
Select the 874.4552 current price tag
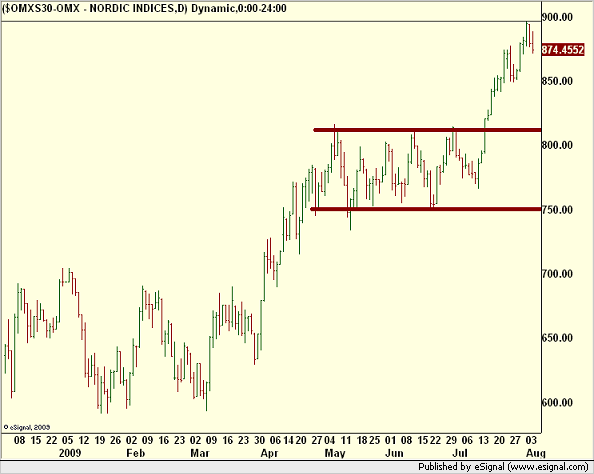[x=563, y=50]
